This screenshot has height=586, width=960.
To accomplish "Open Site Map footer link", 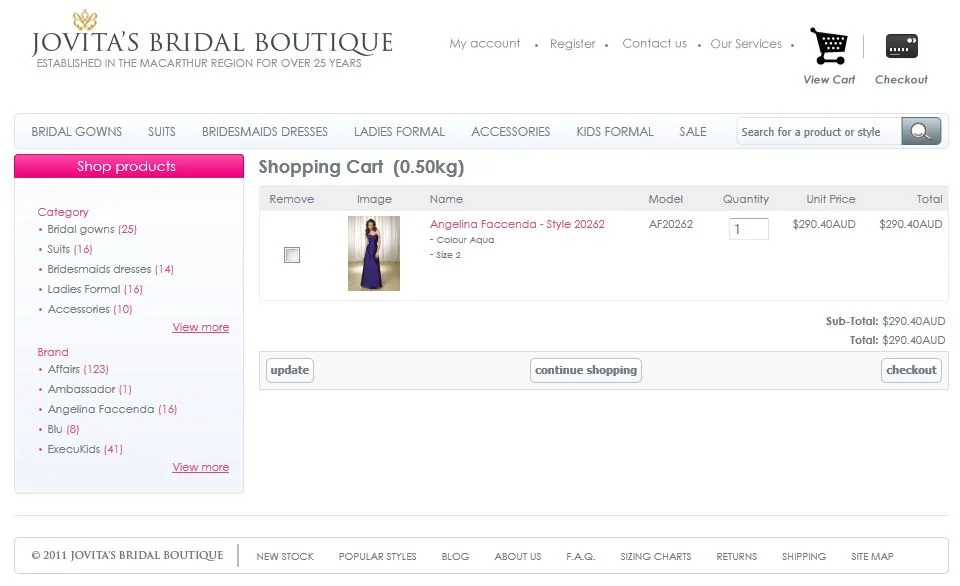I will [x=872, y=557].
